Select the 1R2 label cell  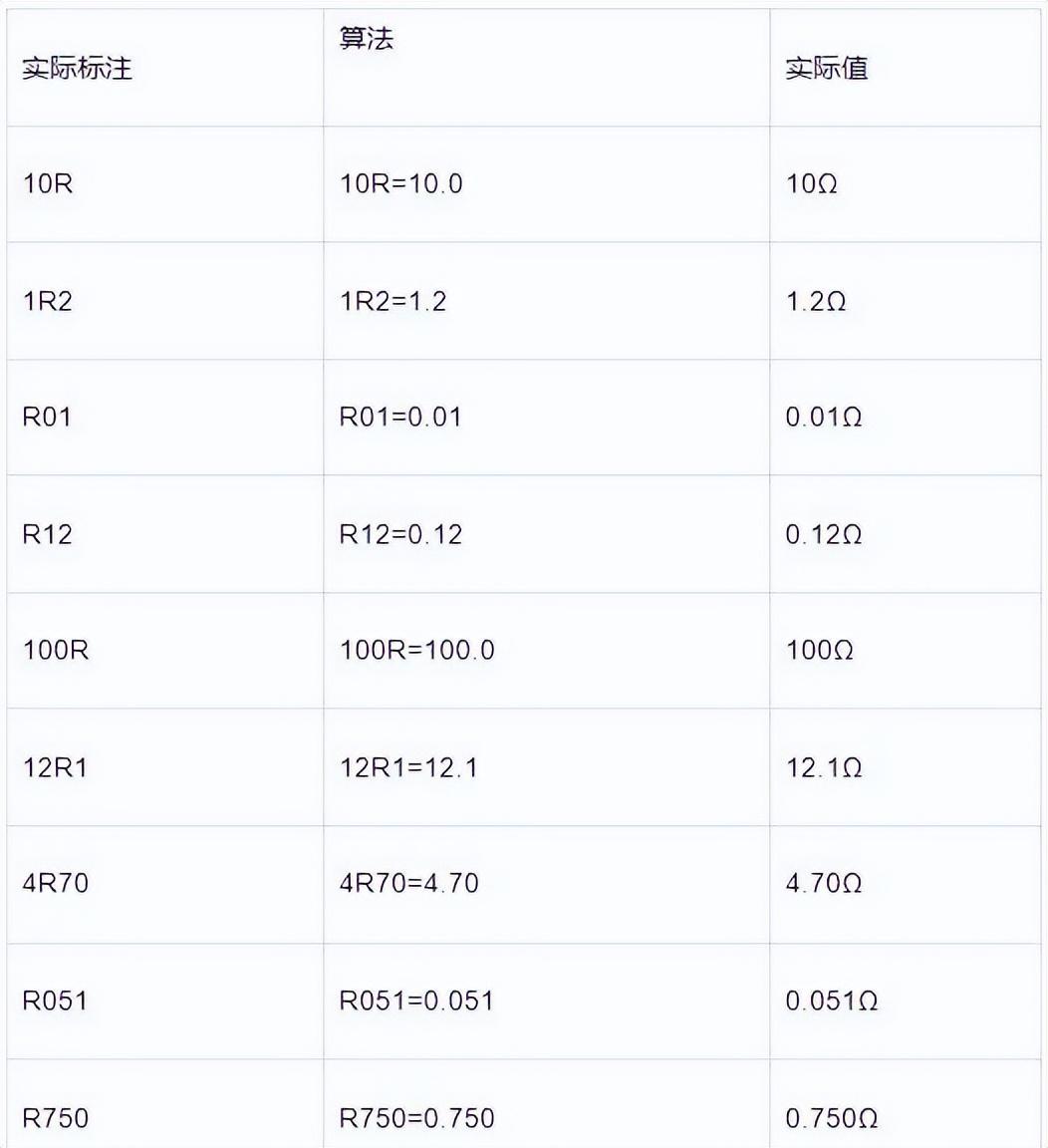point(48,301)
